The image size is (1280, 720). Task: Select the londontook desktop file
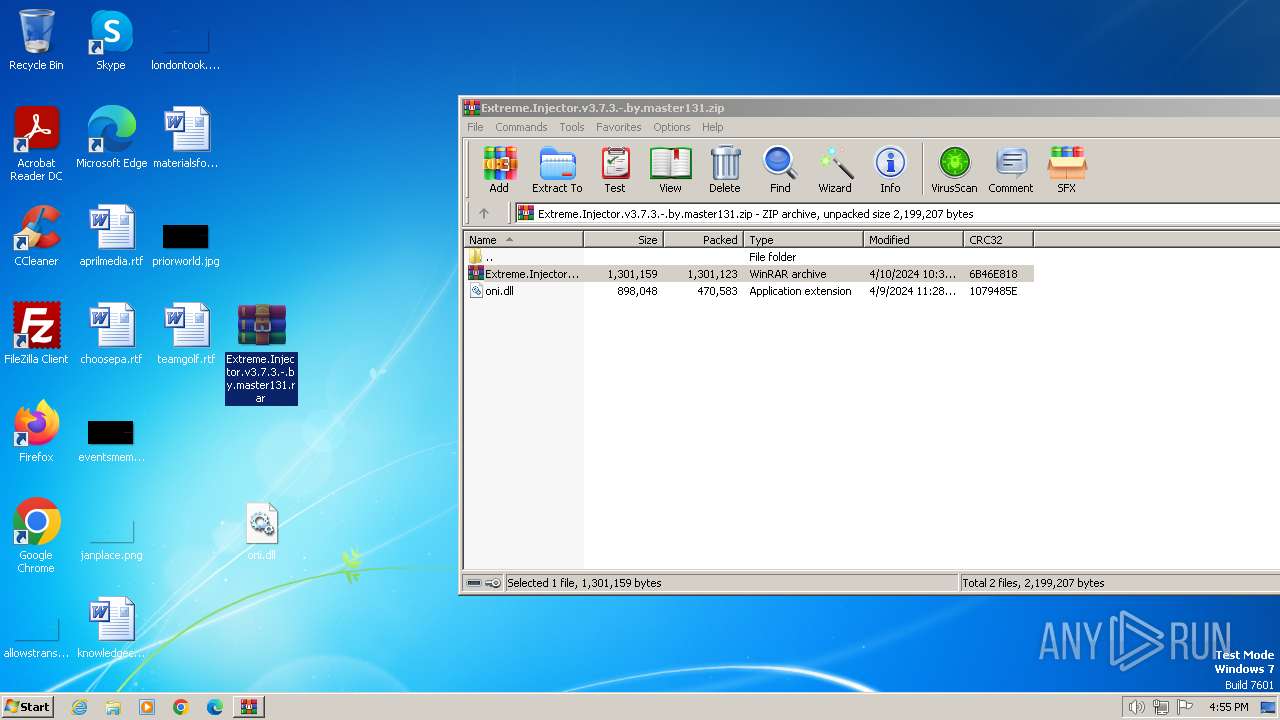[186, 48]
